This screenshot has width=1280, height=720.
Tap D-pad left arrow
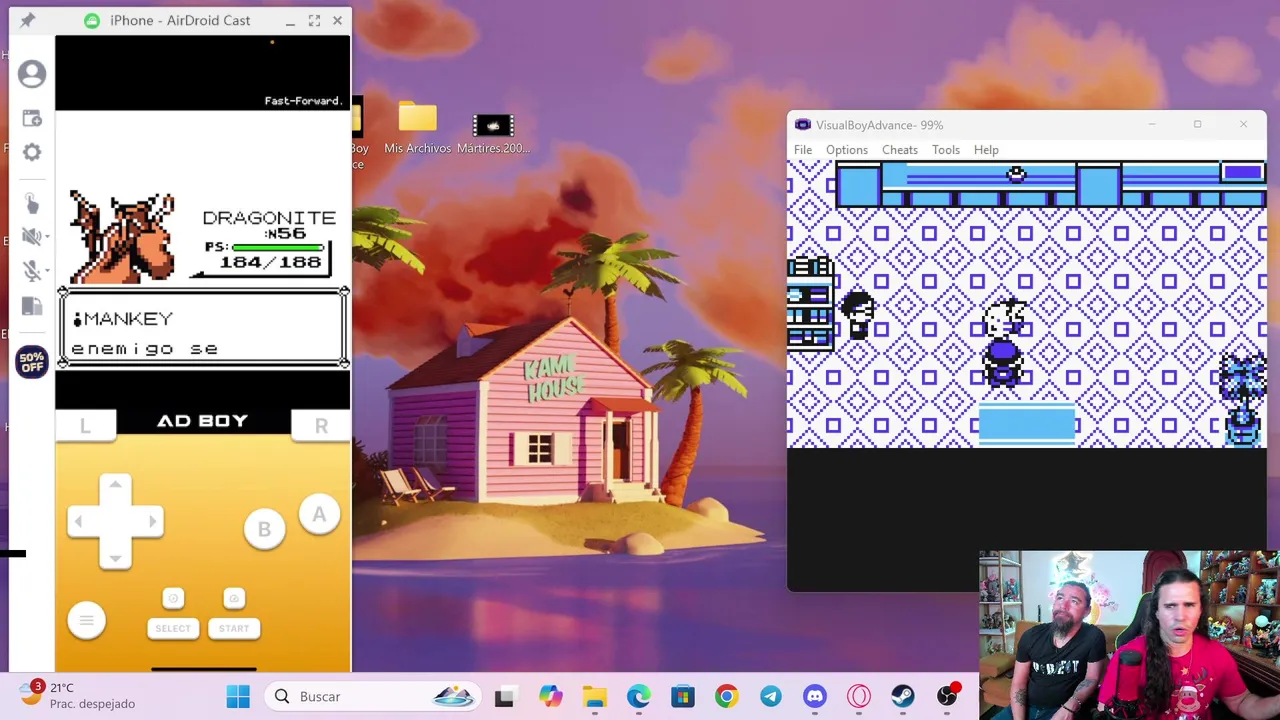78,521
